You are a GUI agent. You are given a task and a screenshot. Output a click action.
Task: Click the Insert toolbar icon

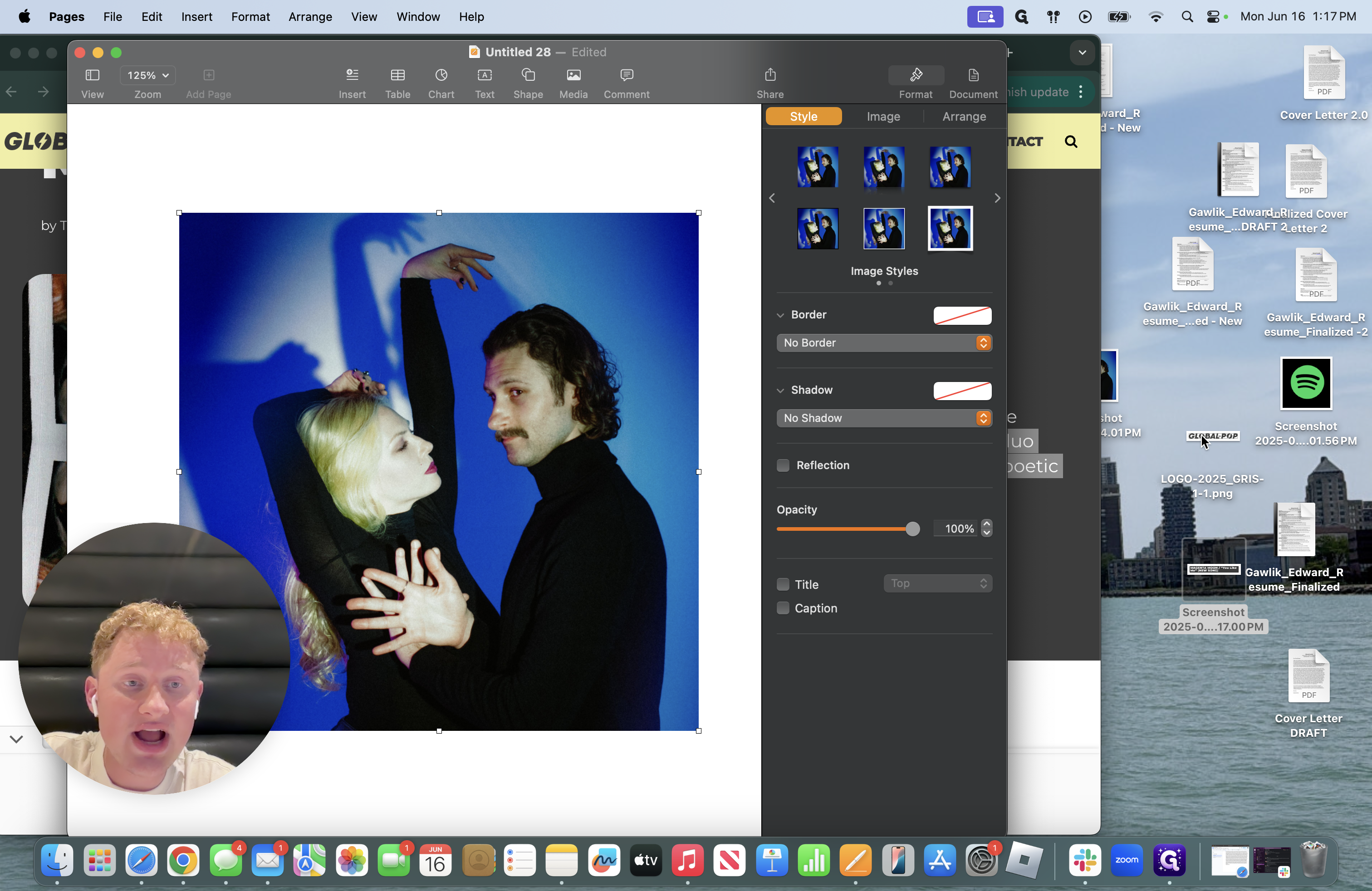352,75
